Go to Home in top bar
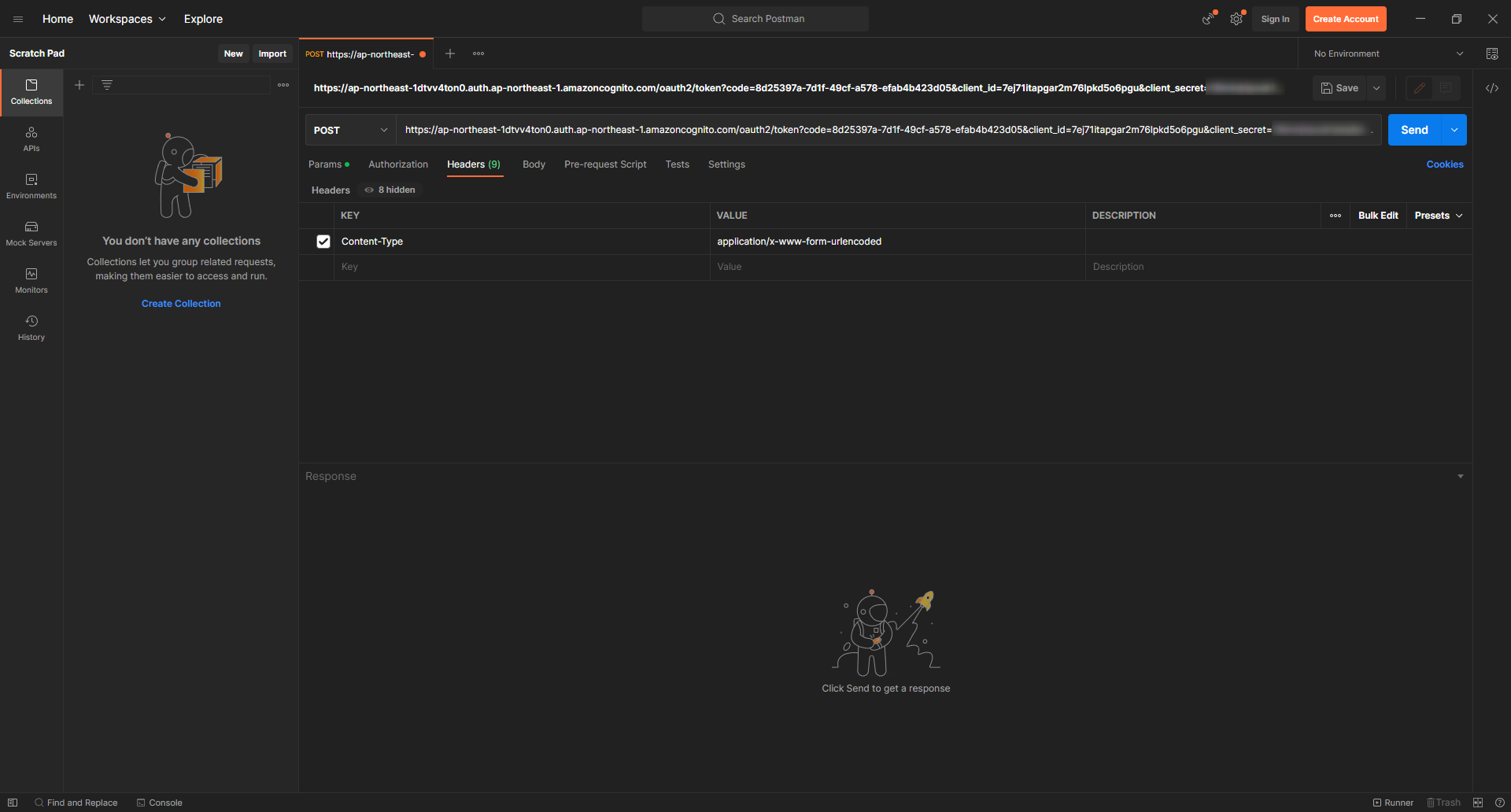 pos(57,19)
